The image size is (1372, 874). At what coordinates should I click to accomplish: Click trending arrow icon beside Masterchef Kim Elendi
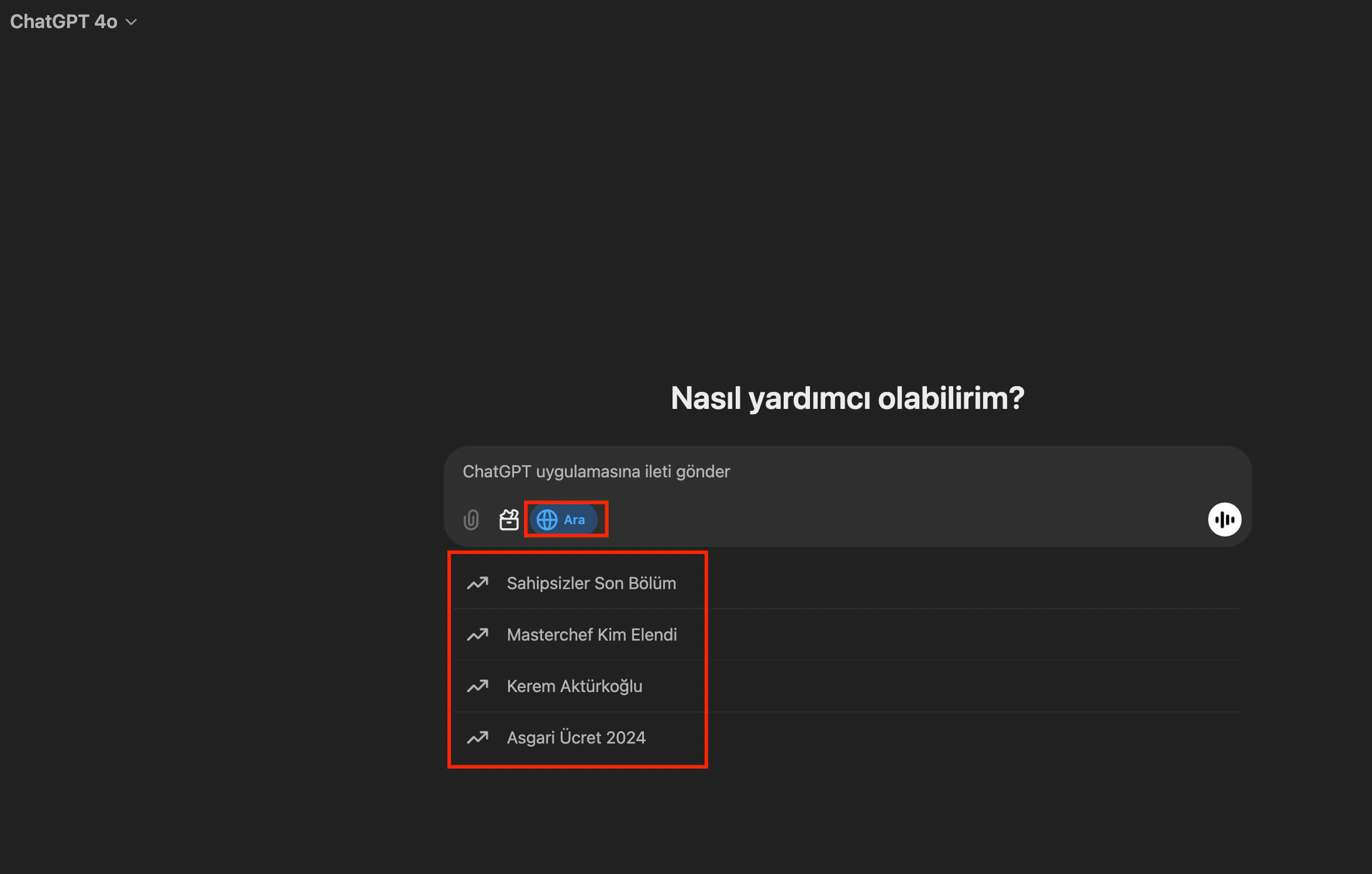[477, 635]
